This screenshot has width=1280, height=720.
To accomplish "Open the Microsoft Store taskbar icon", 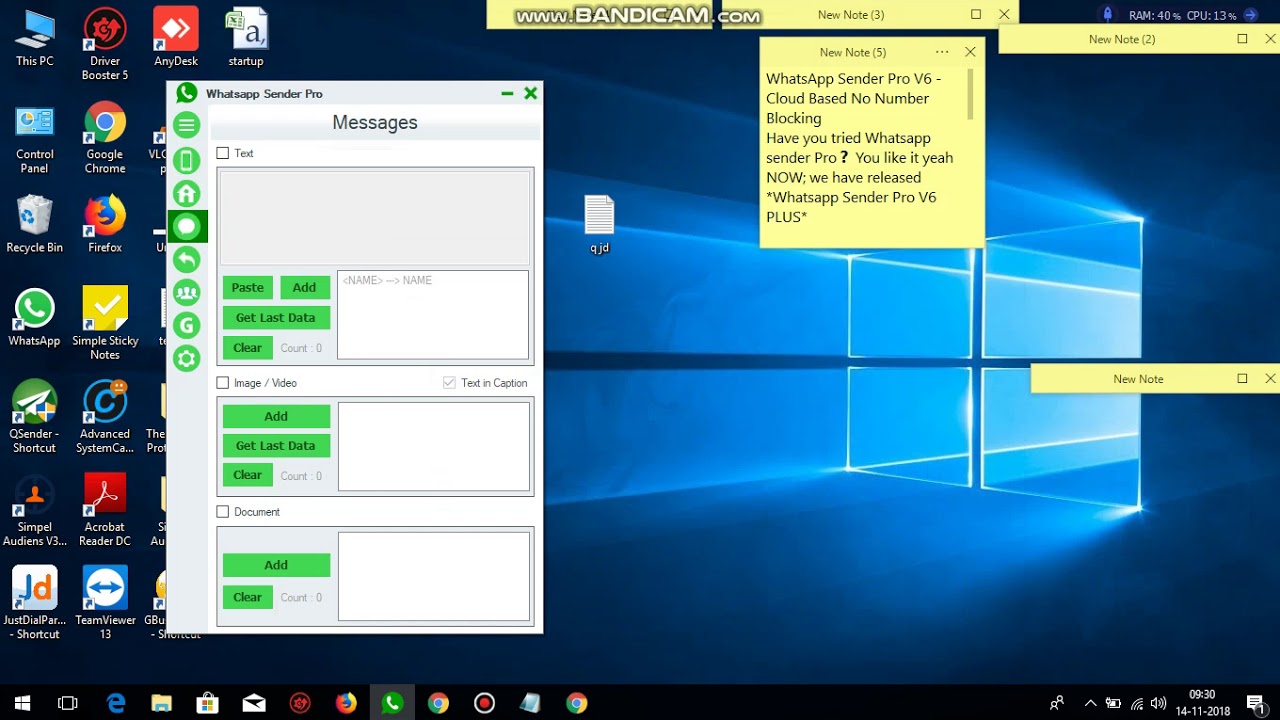I will pyautogui.click(x=208, y=703).
